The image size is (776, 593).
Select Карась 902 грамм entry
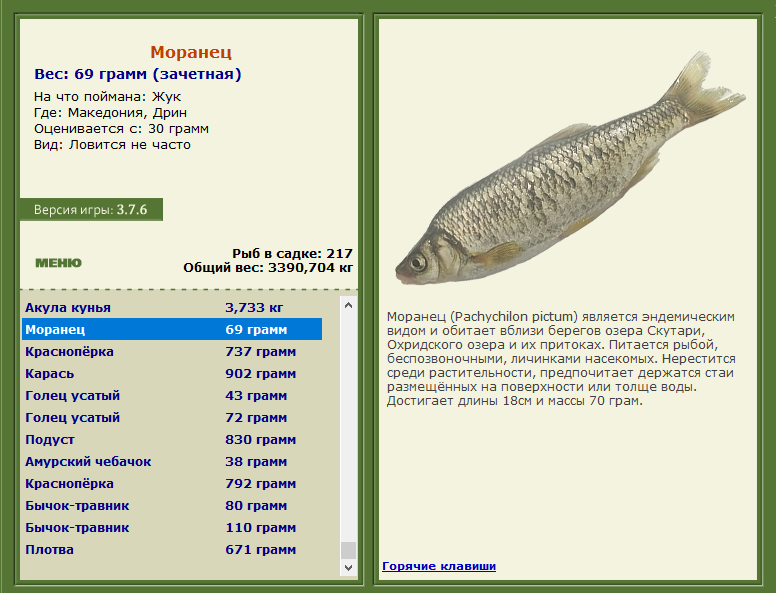pos(172,373)
